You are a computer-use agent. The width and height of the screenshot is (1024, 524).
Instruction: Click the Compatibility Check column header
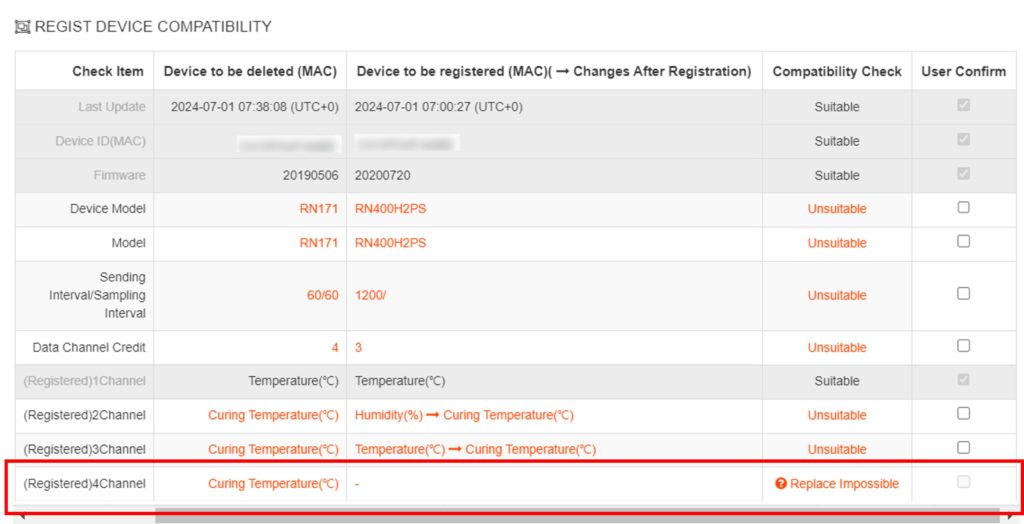(x=837, y=72)
